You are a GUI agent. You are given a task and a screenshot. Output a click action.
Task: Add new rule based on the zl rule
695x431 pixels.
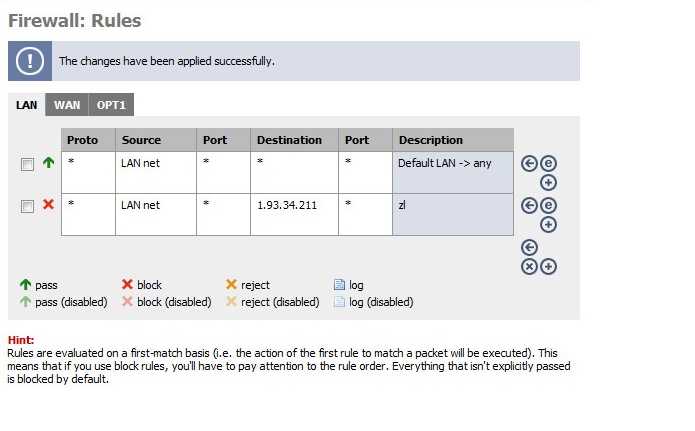(x=548, y=225)
